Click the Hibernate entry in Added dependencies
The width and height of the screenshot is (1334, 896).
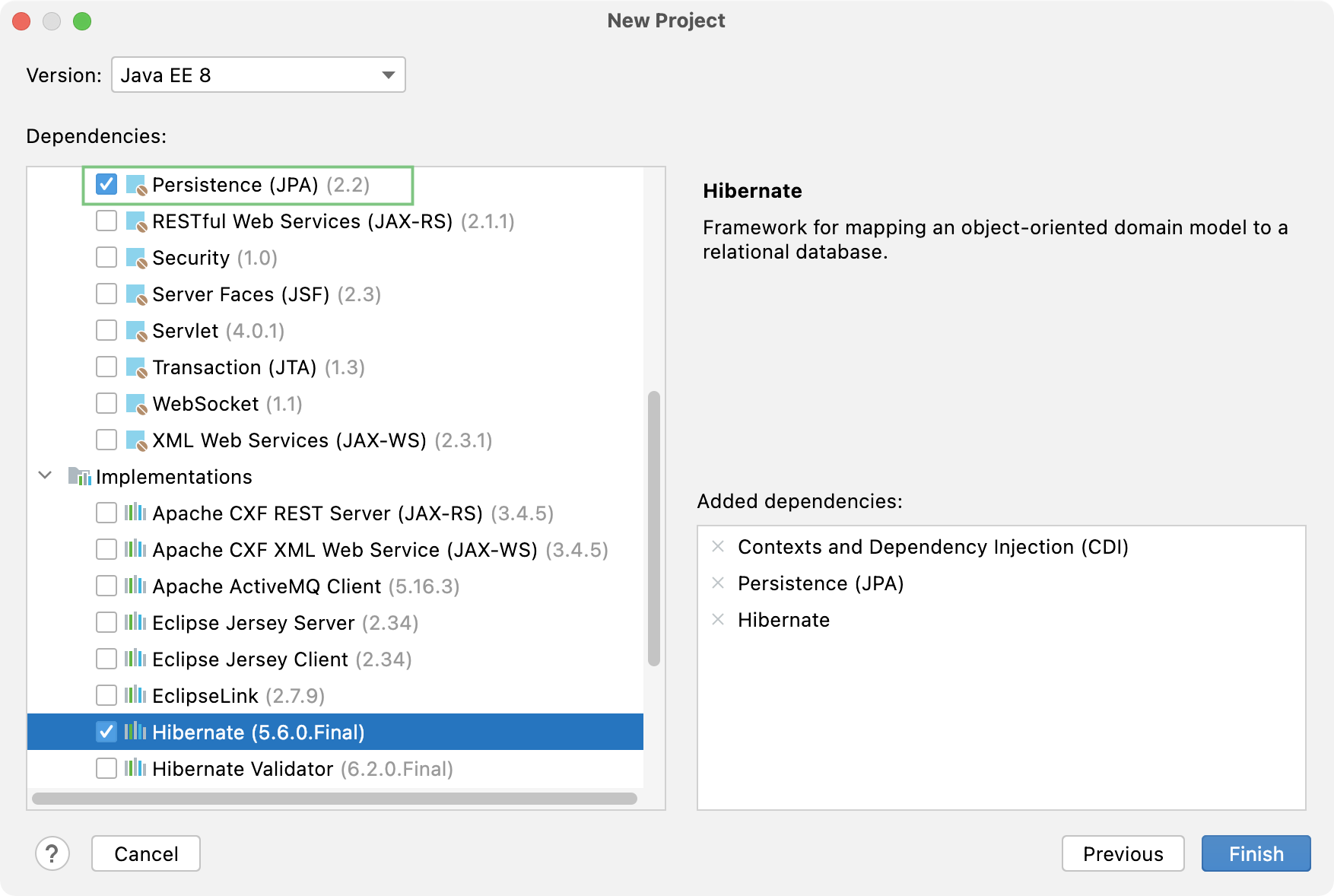783,620
